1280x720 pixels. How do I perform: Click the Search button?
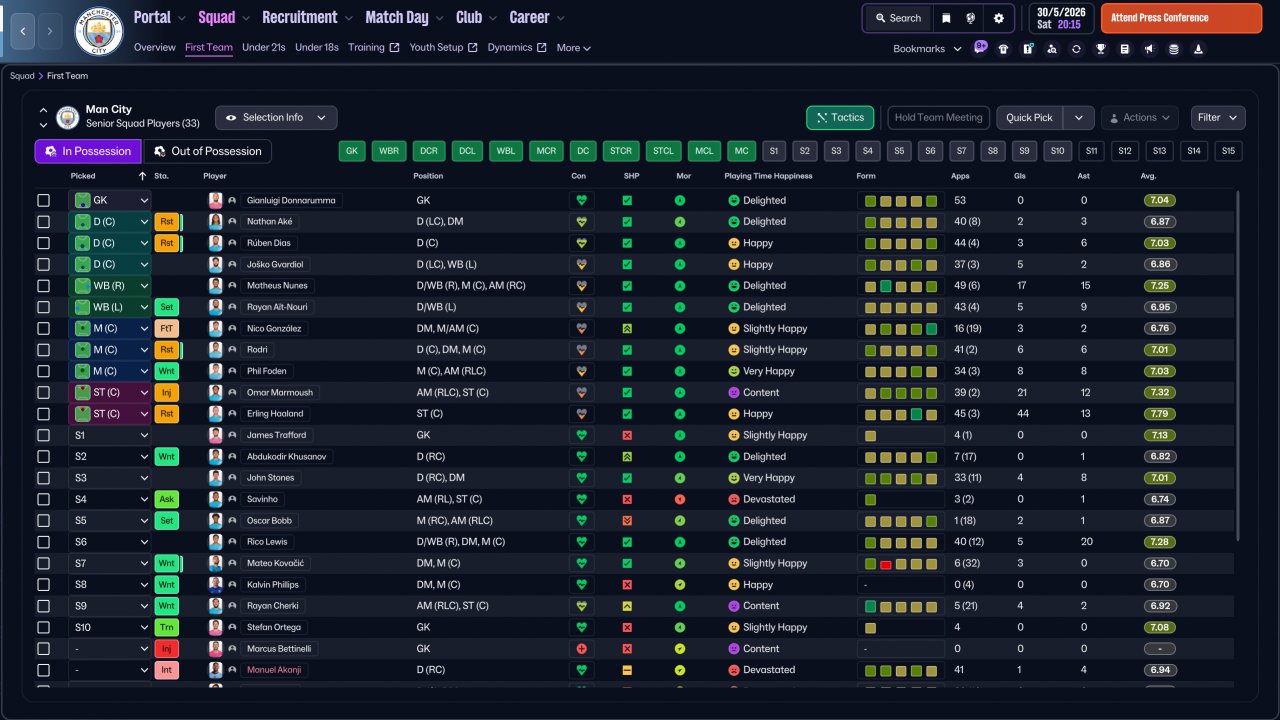(x=897, y=18)
